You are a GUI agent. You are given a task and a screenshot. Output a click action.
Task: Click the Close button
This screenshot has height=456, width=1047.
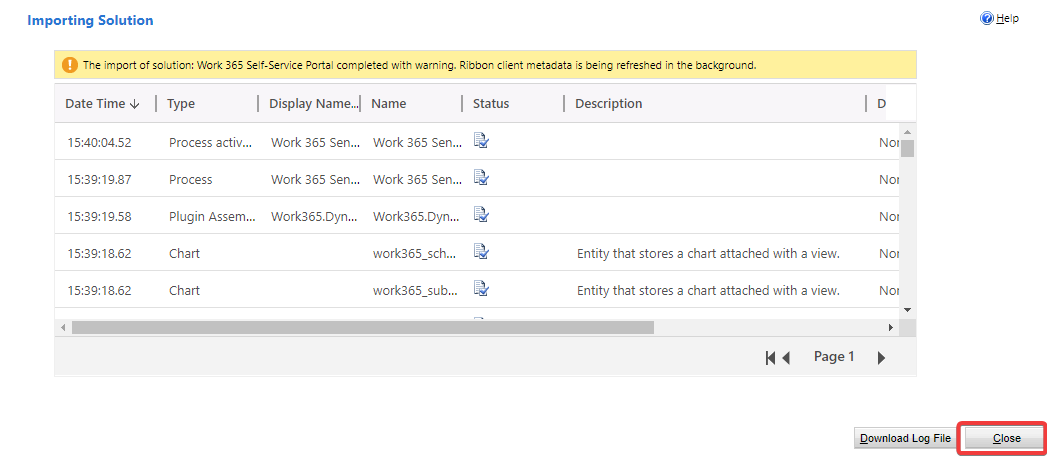1006,439
